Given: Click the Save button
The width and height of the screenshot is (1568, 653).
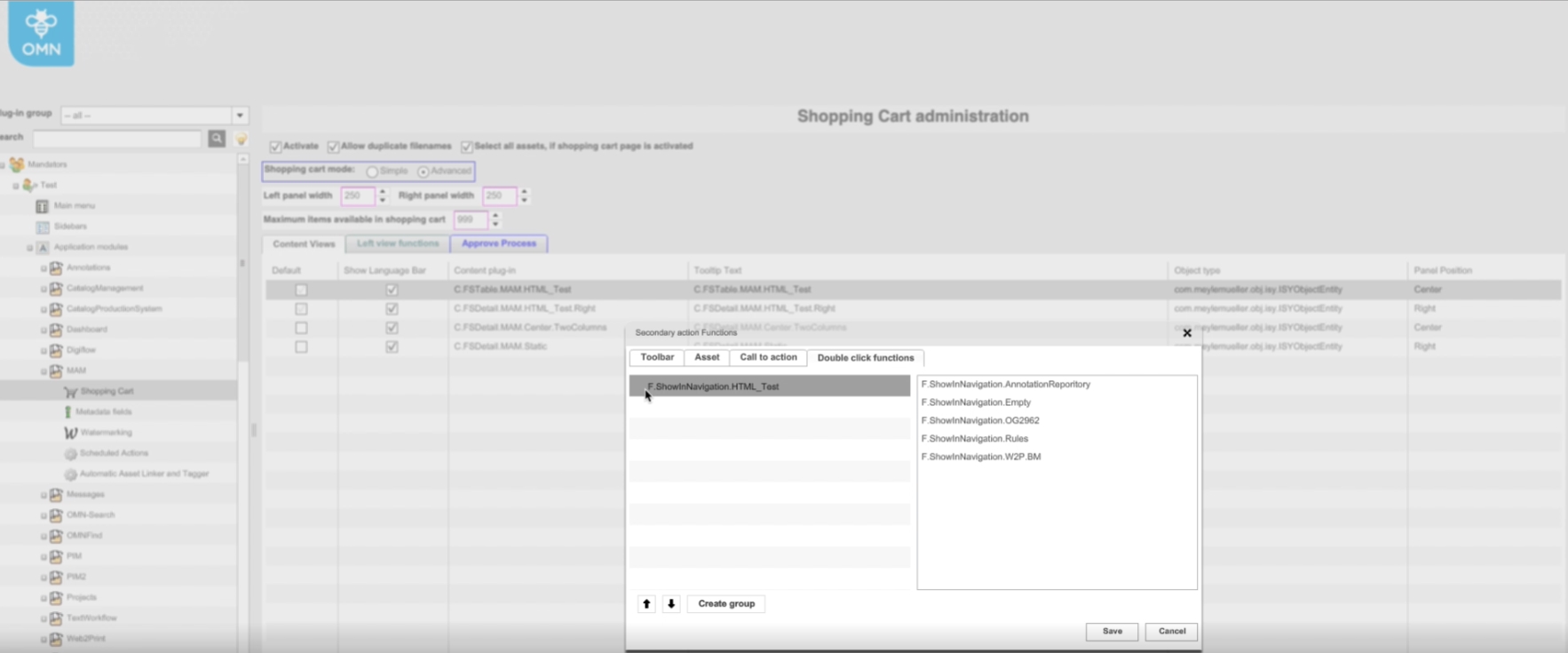Looking at the screenshot, I should pyautogui.click(x=1112, y=632).
